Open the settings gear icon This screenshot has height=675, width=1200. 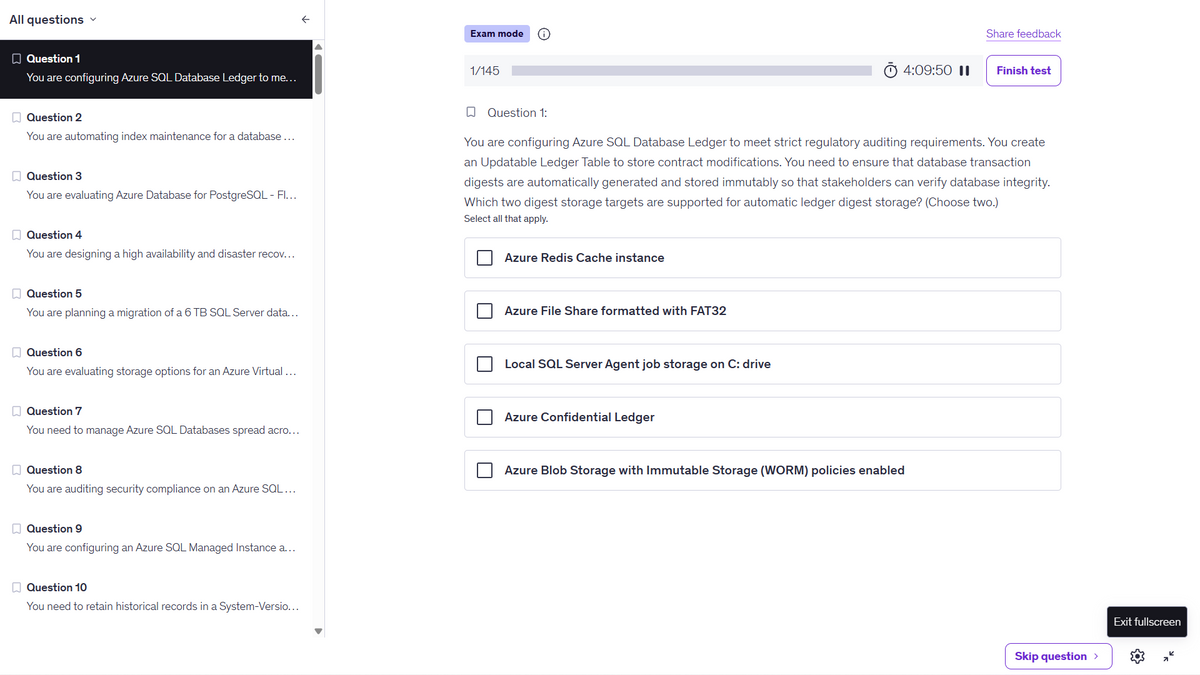tap(1137, 656)
